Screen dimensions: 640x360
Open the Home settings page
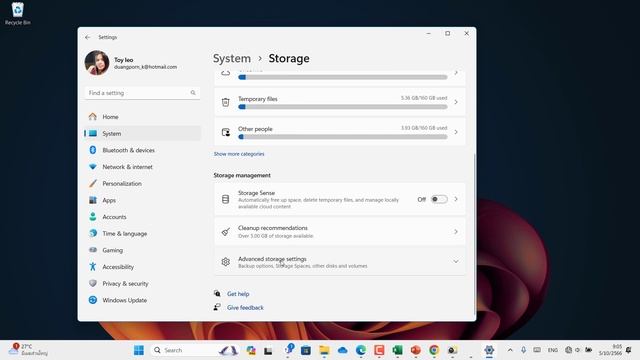pyautogui.click(x=142, y=117)
